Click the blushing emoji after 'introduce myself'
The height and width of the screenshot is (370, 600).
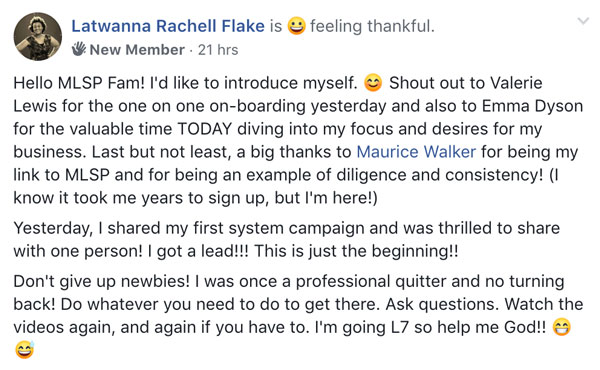coord(373,83)
